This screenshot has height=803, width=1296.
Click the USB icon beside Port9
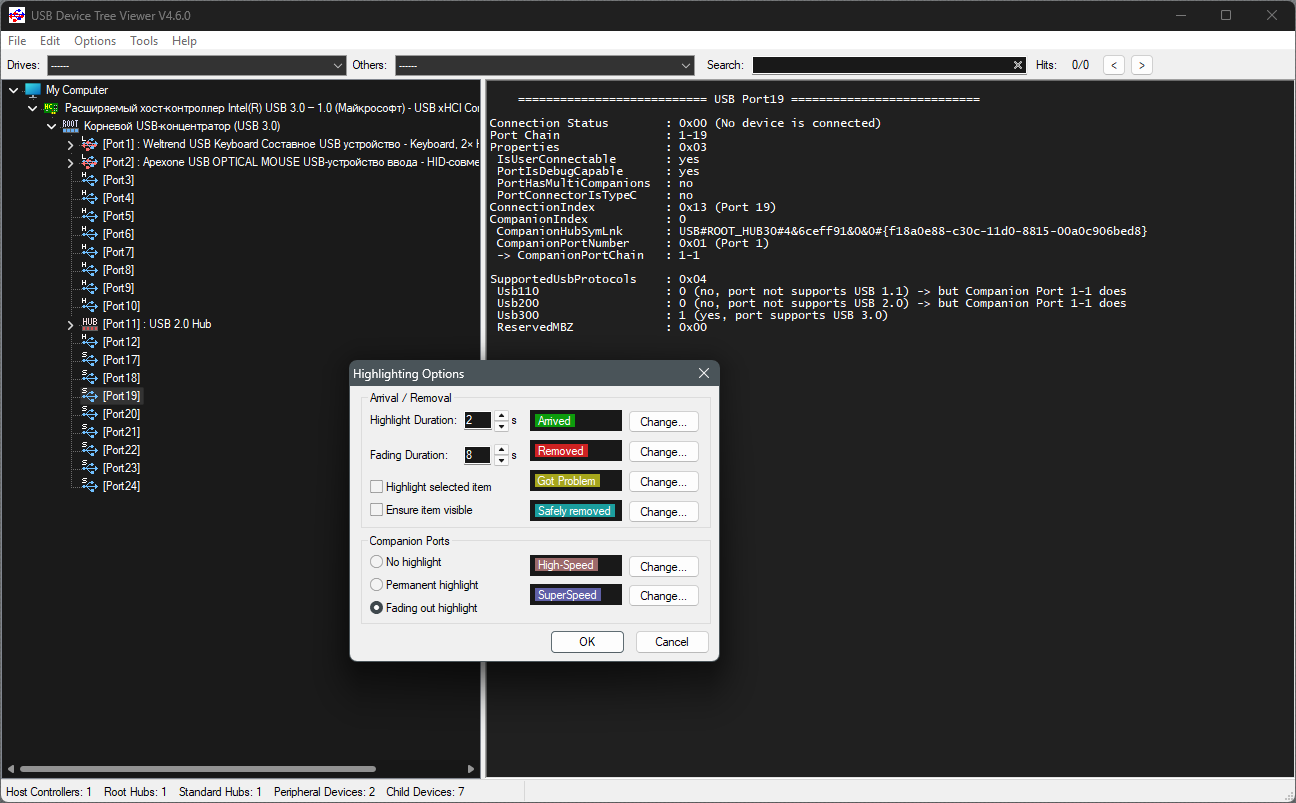click(x=89, y=288)
